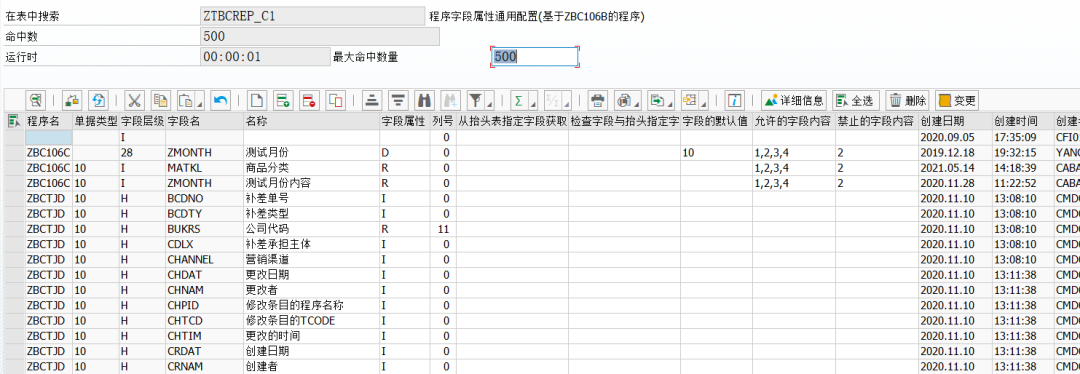Click the Check entries toolbar icon
Image resolution: width=1080 pixels, height=374 pixels.
click(72, 101)
